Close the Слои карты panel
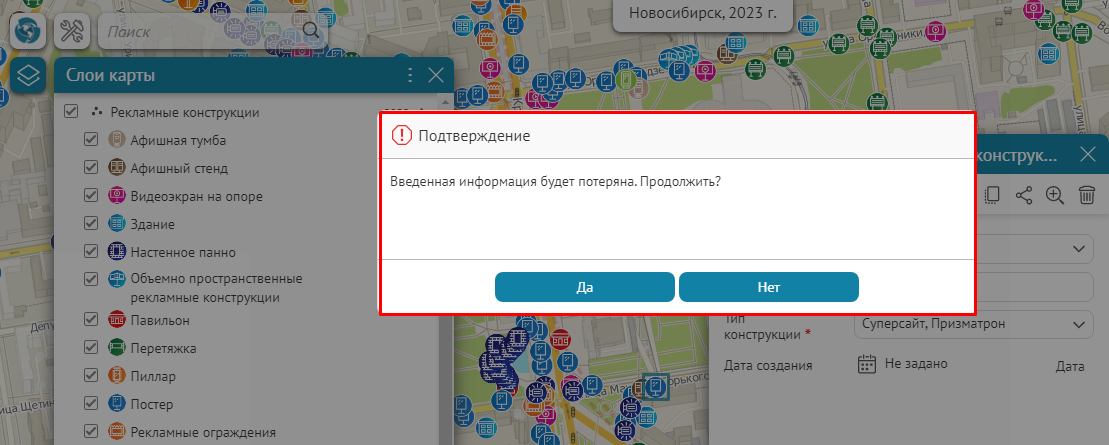 436,75
